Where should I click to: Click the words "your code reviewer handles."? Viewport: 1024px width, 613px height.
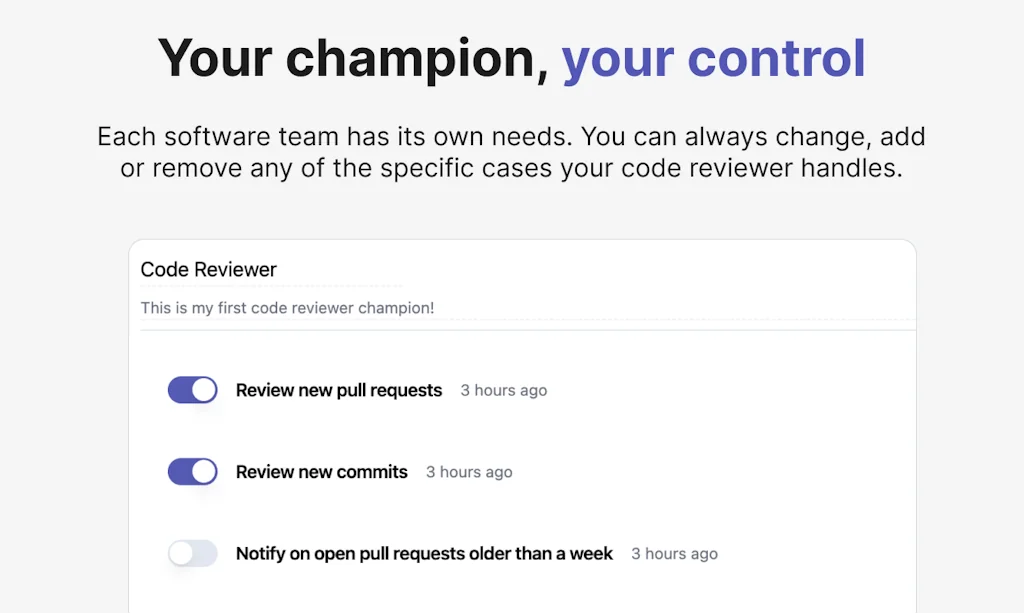(731, 168)
